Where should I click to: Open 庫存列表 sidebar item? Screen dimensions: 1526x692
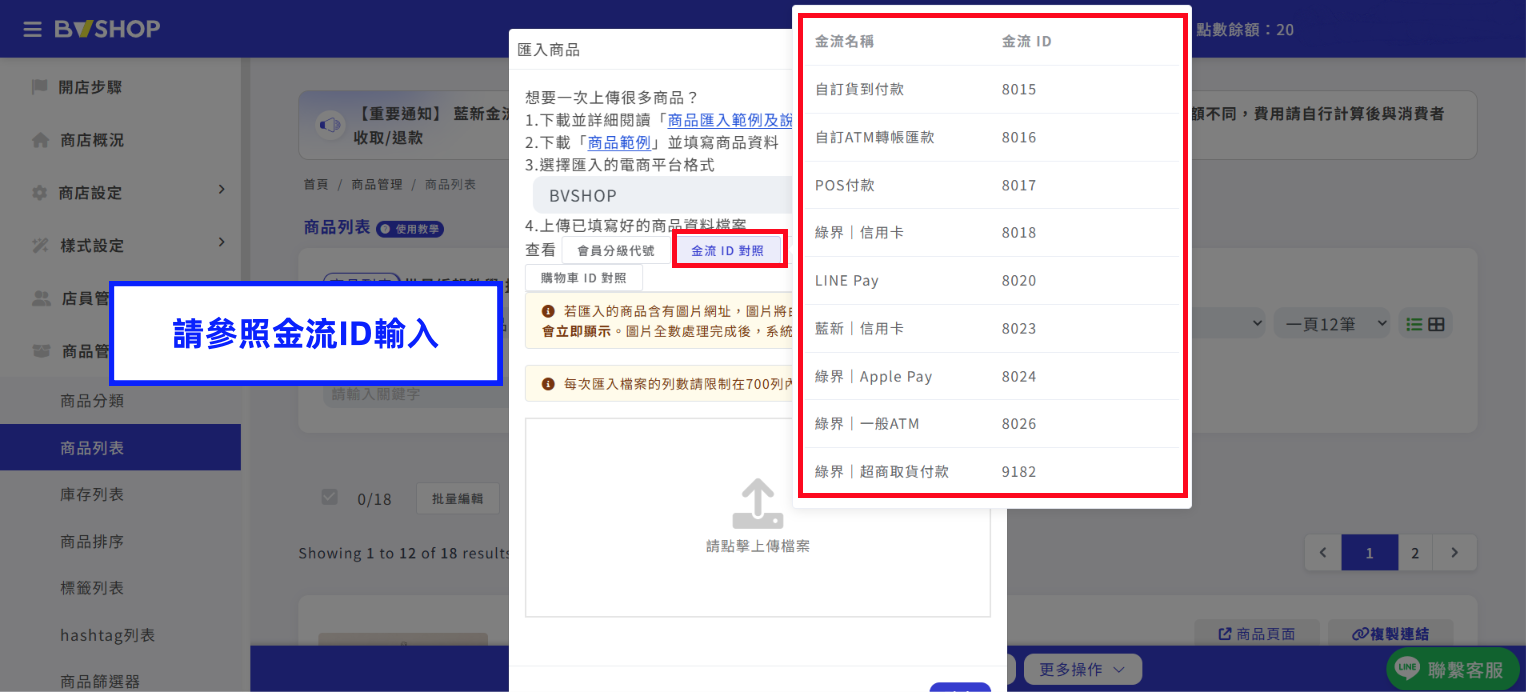pos(92,494)
